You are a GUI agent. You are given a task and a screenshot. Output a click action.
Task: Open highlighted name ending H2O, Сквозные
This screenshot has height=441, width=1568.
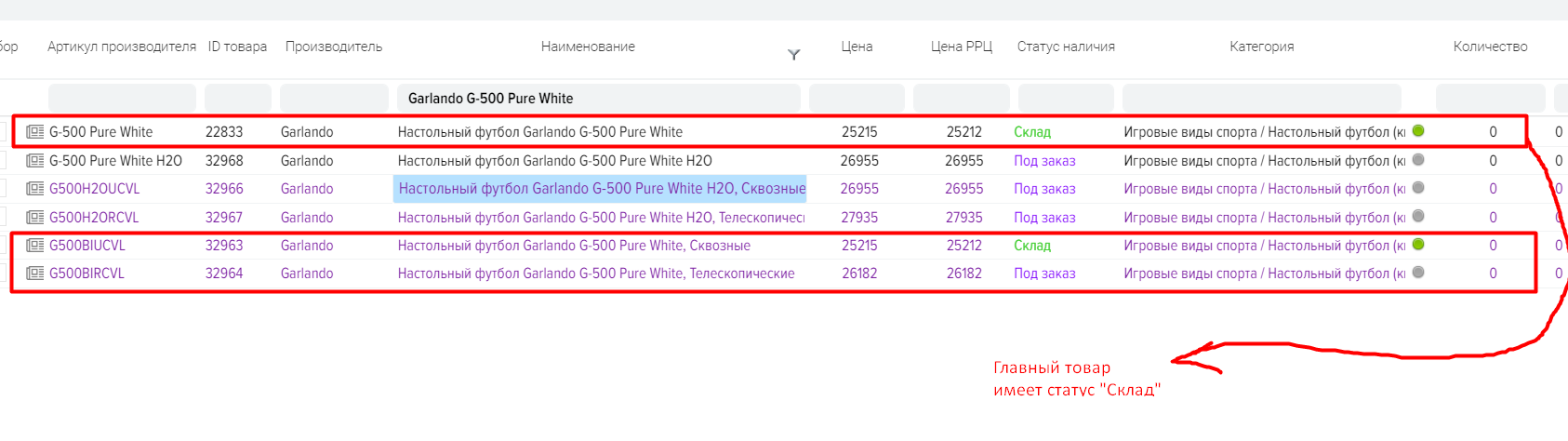pyautogui.click(x=602, y=189)
